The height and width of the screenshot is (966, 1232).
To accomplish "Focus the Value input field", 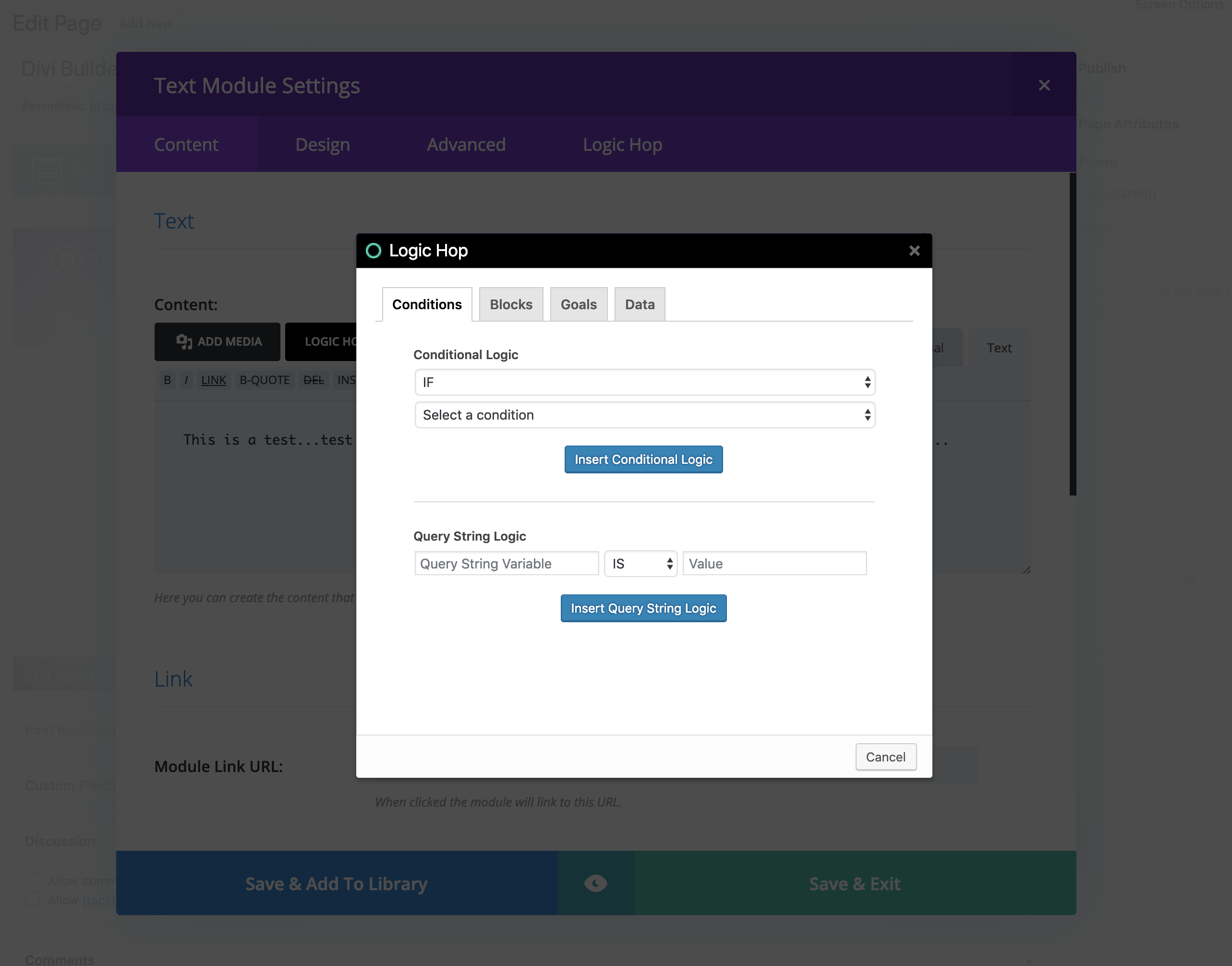I will (774, 564).
